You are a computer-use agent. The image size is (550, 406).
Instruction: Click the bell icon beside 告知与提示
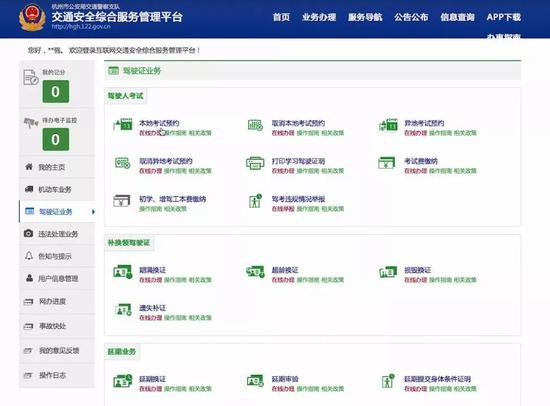(29, 256)
